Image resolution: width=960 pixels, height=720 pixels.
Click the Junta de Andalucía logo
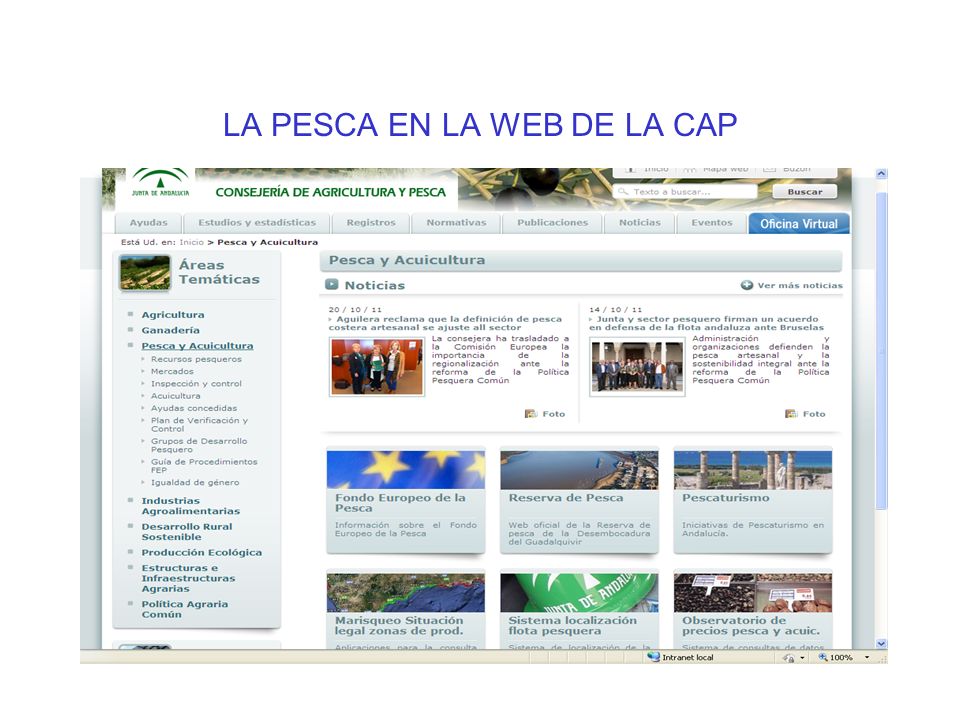(x=160, y=182)
